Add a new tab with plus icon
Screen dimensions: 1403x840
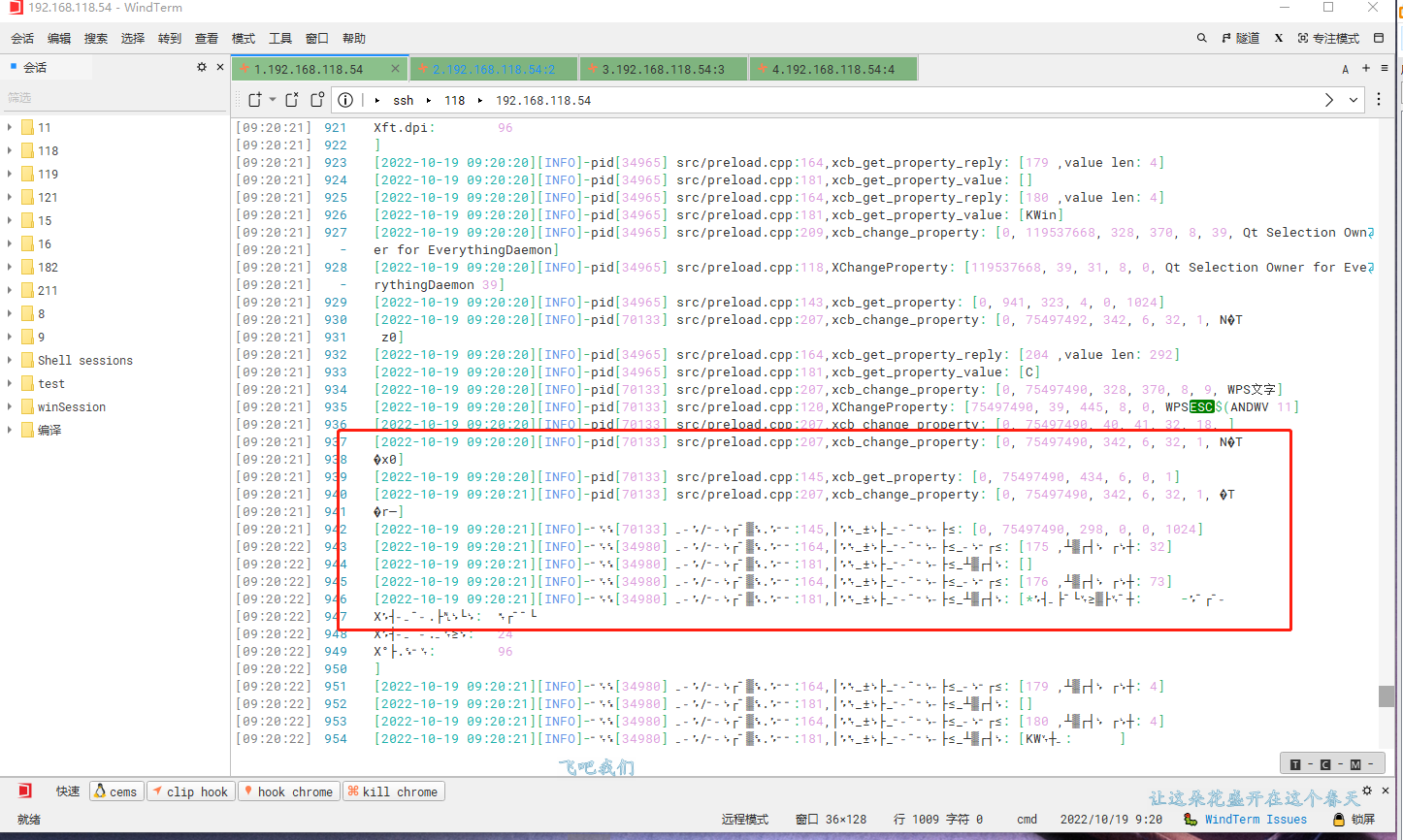pos(1366,68)
